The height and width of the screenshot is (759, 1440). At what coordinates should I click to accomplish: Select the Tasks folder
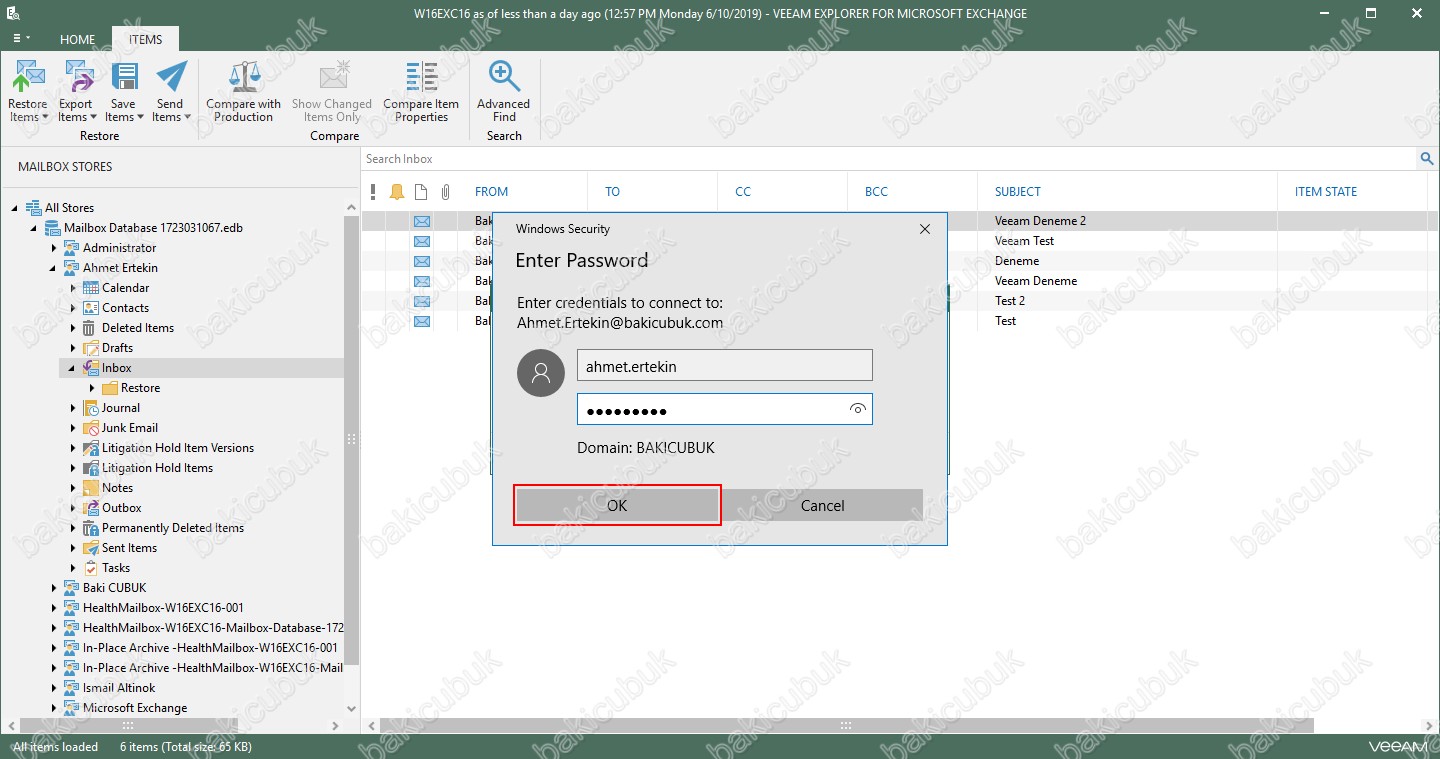116,568
